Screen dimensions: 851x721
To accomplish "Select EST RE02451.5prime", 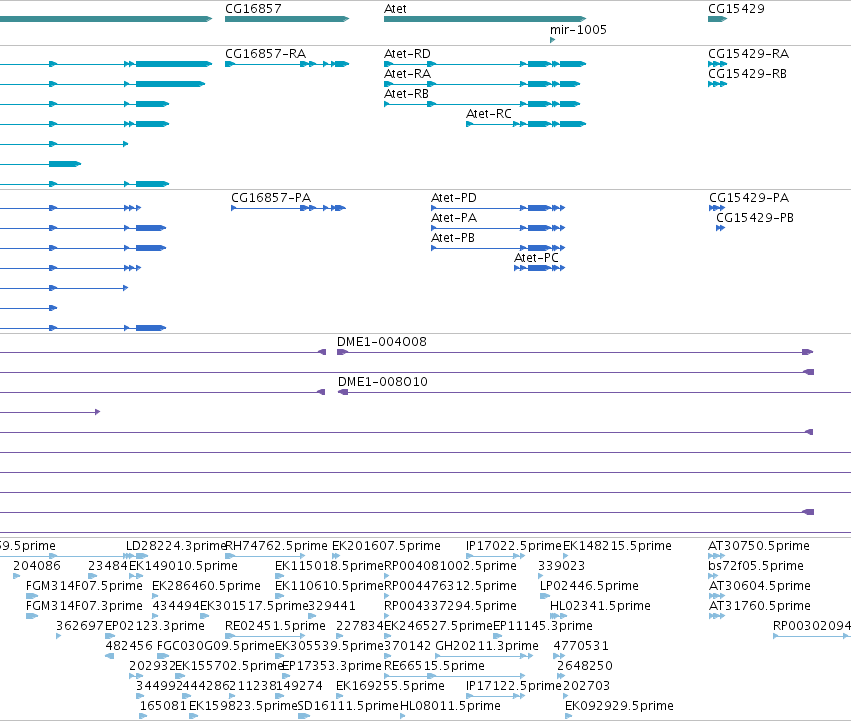I will (x=275, y=626).
